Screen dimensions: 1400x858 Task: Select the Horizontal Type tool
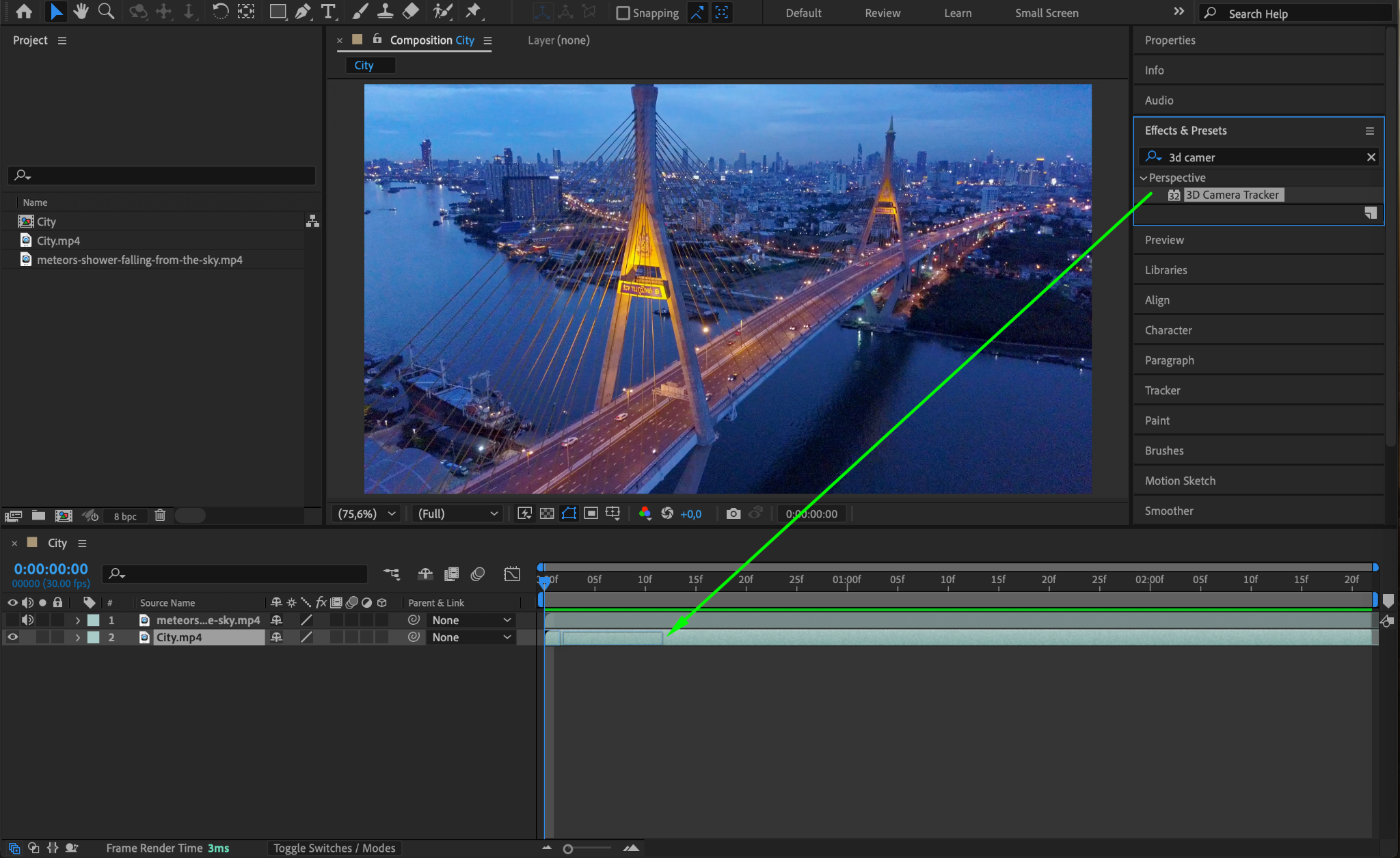pos(328,12)
